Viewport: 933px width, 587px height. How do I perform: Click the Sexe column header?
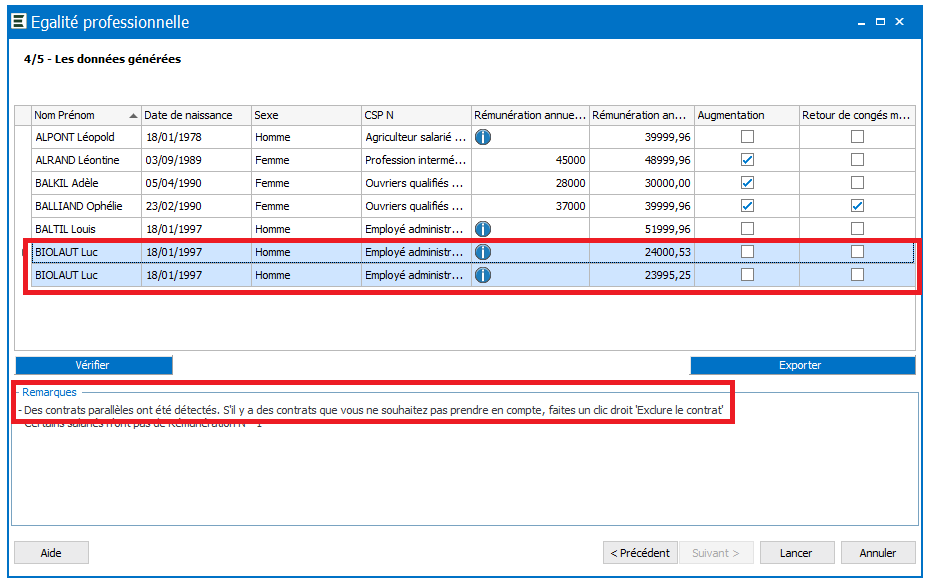pyautogui.click(x=306, y=115)
